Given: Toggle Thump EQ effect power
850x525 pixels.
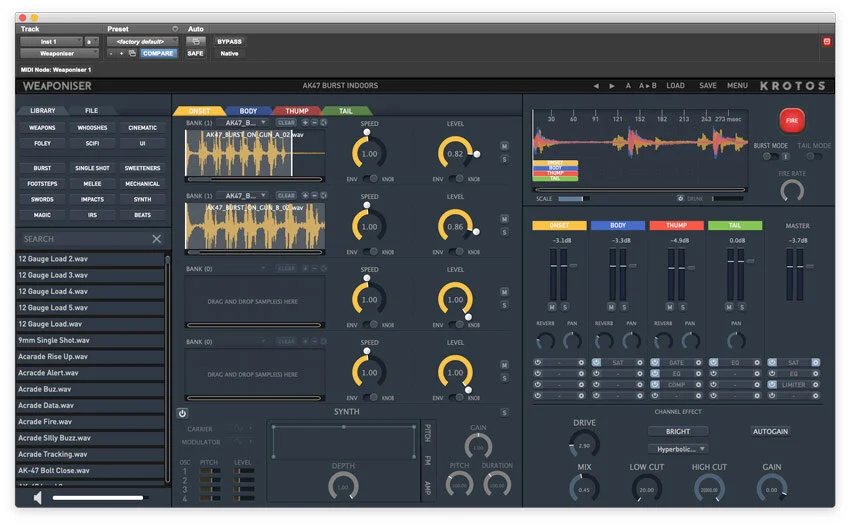Looking at the screenshot, I should click(655, 374).
